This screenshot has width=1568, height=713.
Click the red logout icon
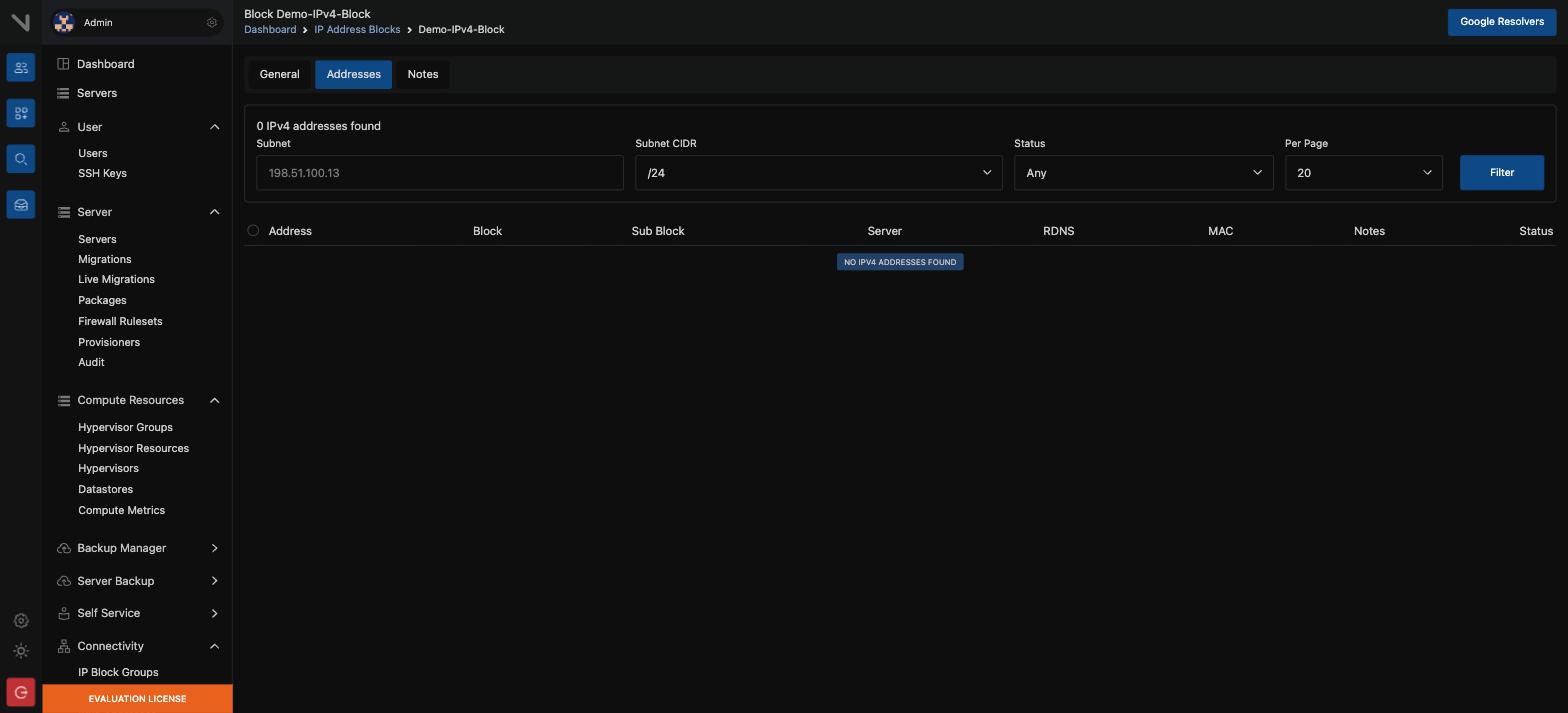click(x=21, y=692)
